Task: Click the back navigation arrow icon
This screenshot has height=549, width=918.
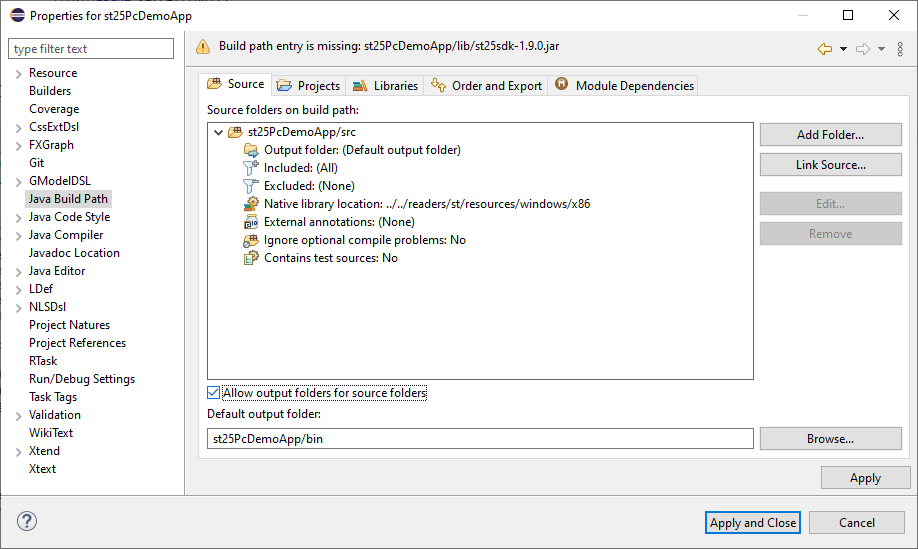Action: (x=824, y=48)
